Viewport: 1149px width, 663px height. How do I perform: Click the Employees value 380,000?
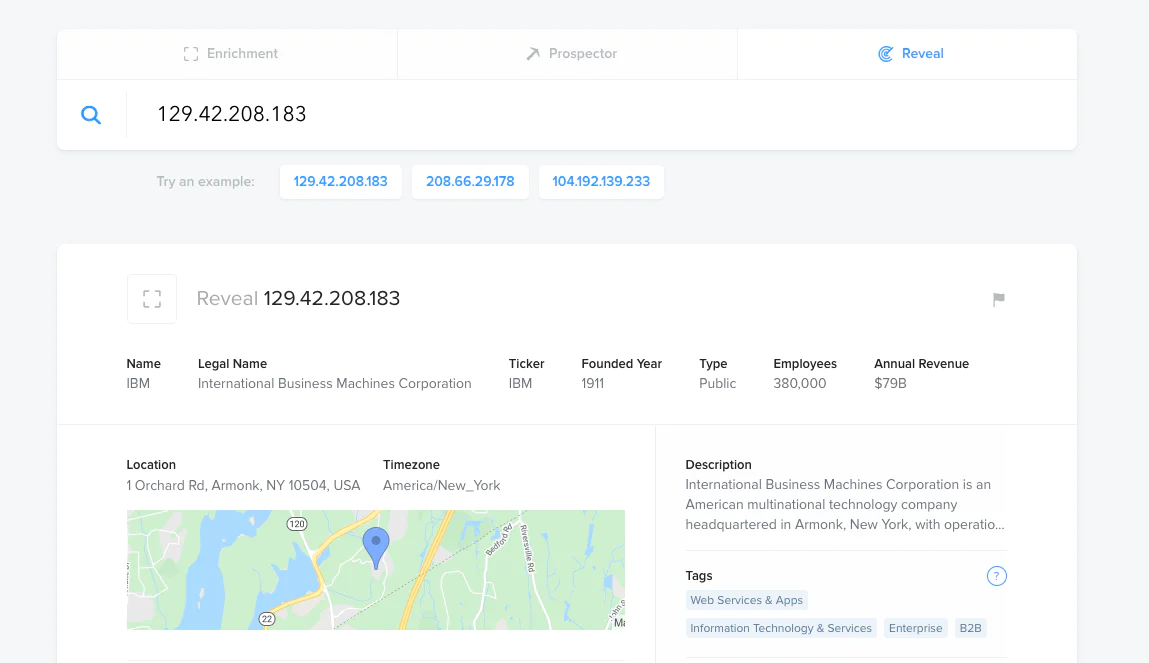[x=799, y=383]
